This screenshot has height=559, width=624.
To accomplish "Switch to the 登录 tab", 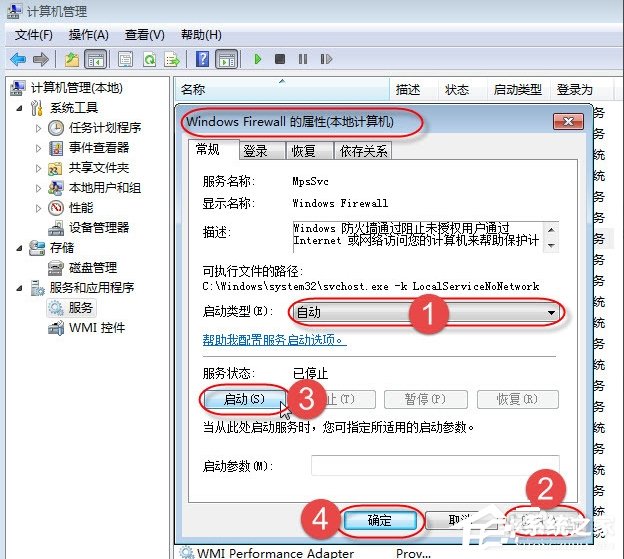I will 255,151.
